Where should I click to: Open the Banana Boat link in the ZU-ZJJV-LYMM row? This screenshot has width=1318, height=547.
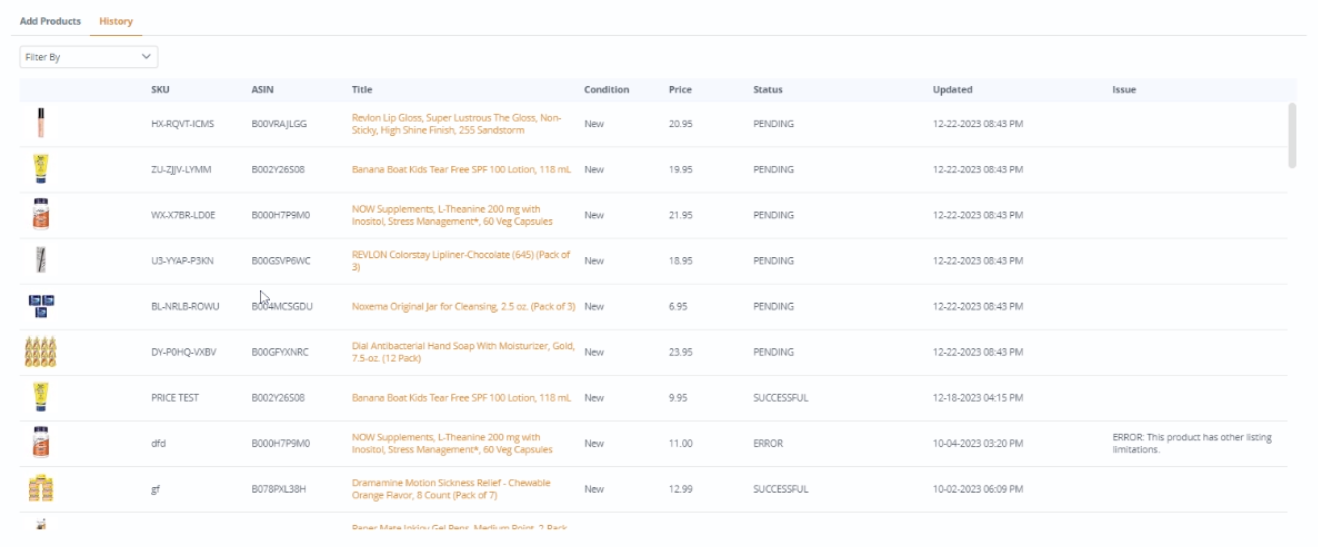(x=461, y=169)
